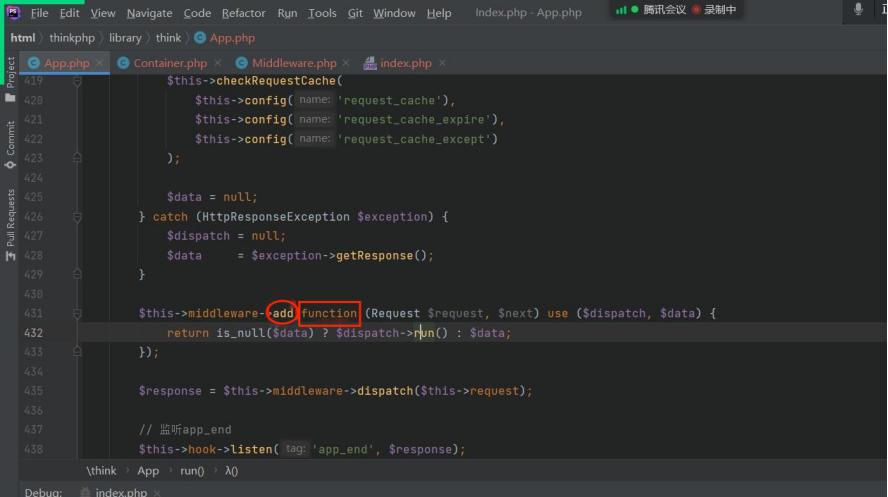Close the App.php tab
This screenshot has width=888, height=497.
[x=100, y=63]
